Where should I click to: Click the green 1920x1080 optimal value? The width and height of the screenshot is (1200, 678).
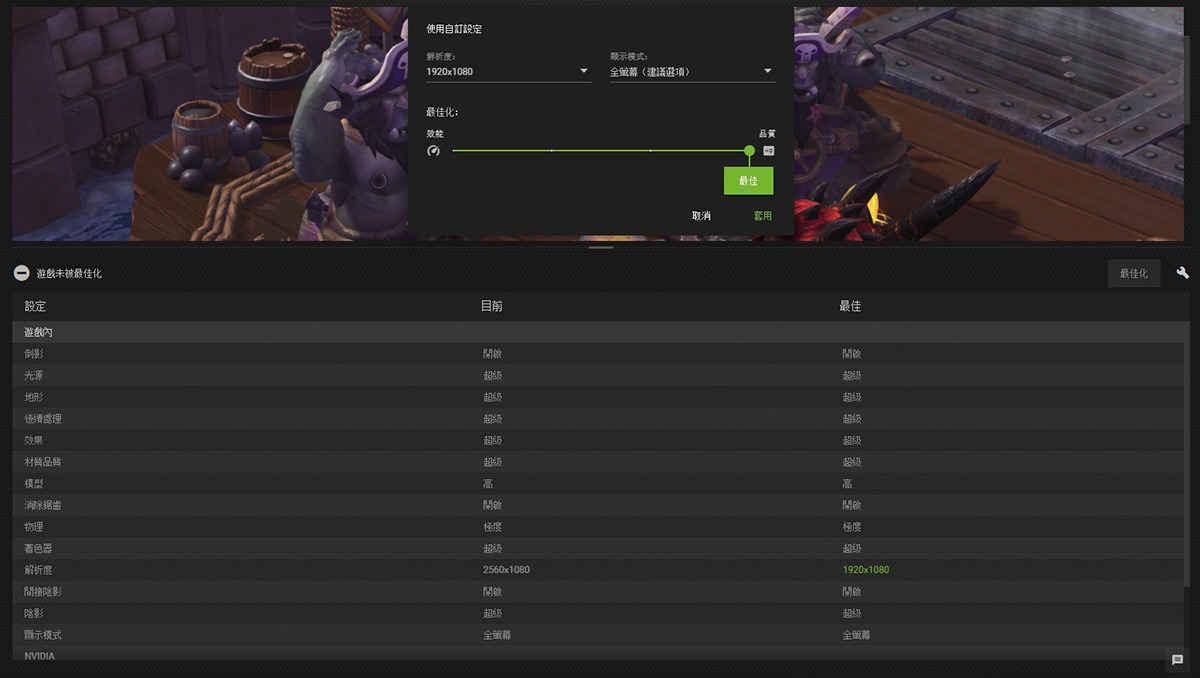[865, 570]
